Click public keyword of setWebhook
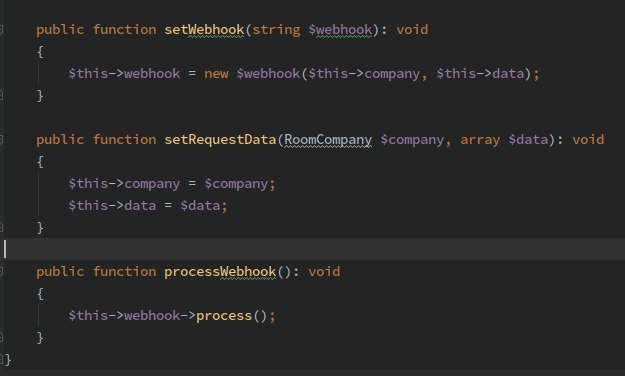 click(60, 30)
